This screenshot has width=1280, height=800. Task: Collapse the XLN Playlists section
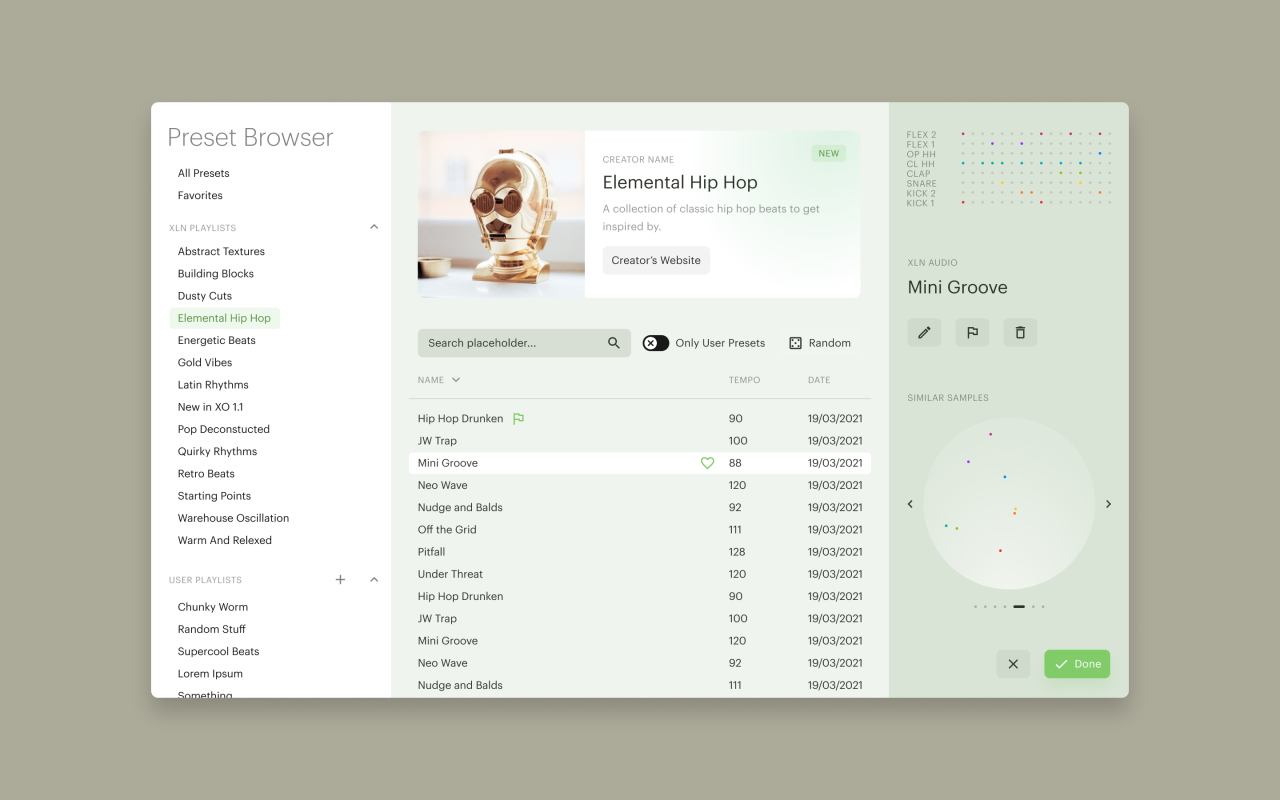point(374,227)
